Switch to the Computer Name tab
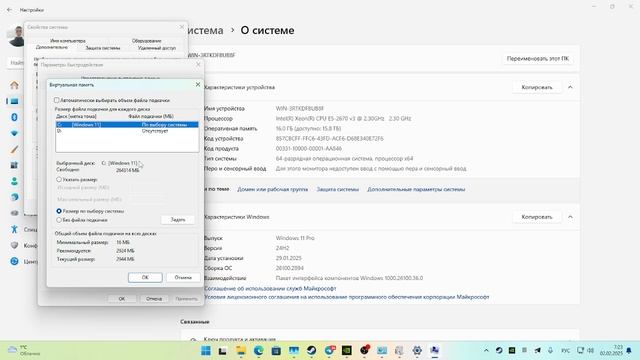This screenshot has width=640, height=360. pyautogui.click(x=68, y=41)
